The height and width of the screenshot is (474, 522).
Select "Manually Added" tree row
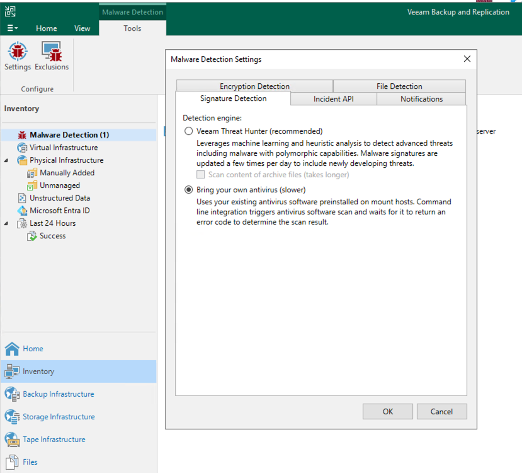tap(79, 173)
